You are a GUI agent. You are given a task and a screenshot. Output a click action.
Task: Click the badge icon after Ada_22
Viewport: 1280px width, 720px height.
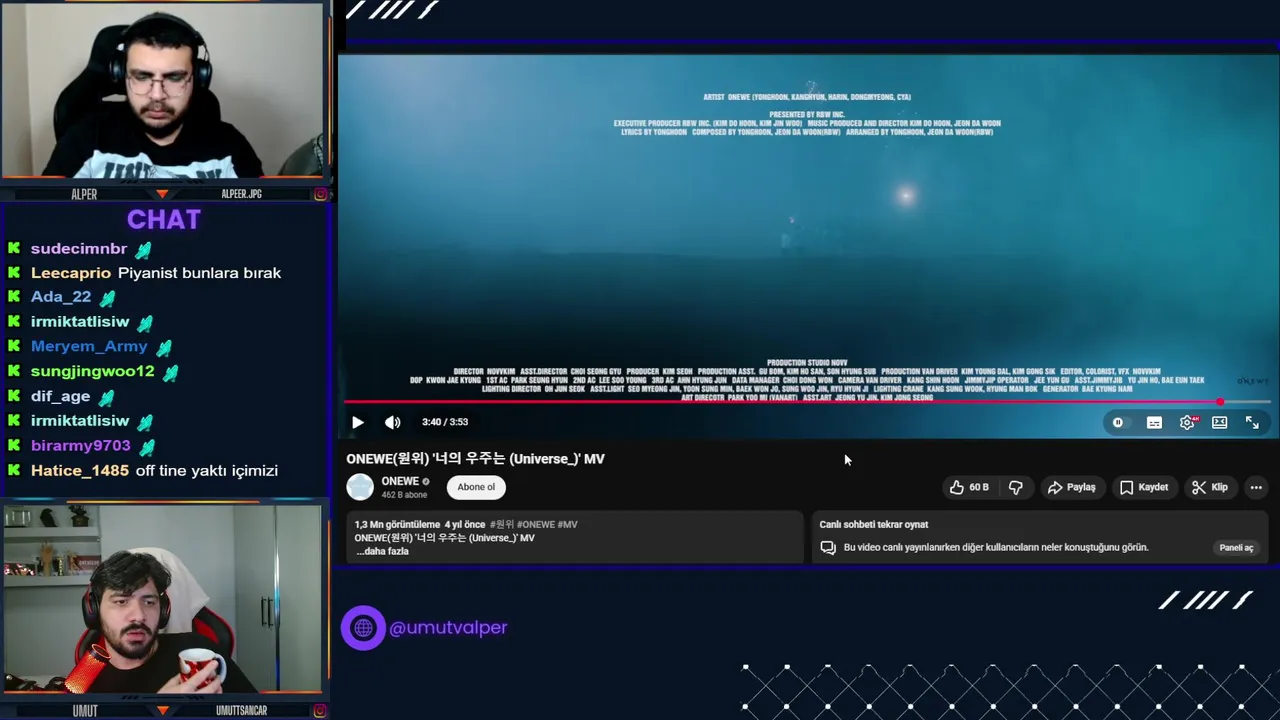[107, 298]
